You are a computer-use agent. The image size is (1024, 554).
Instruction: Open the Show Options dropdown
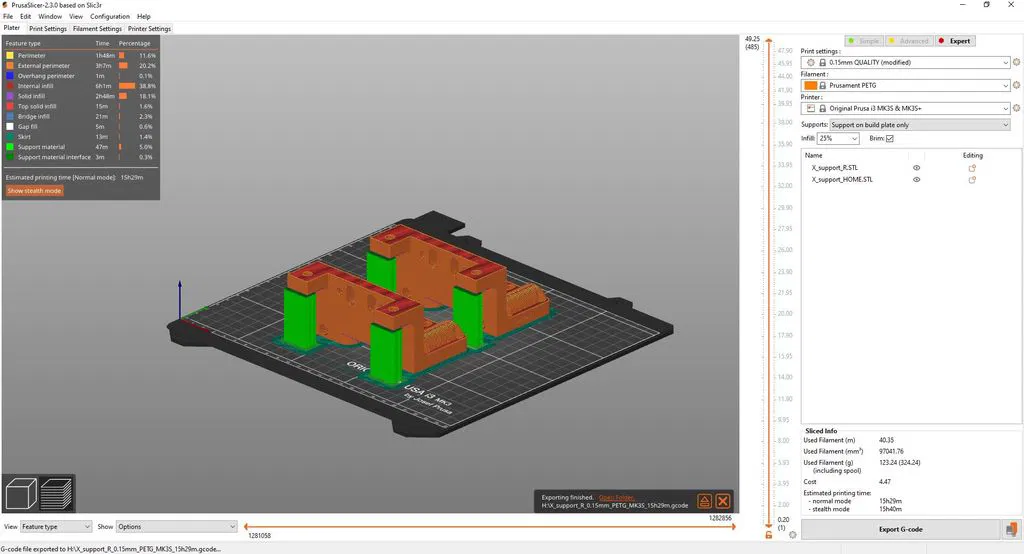[x=176, y=527]
